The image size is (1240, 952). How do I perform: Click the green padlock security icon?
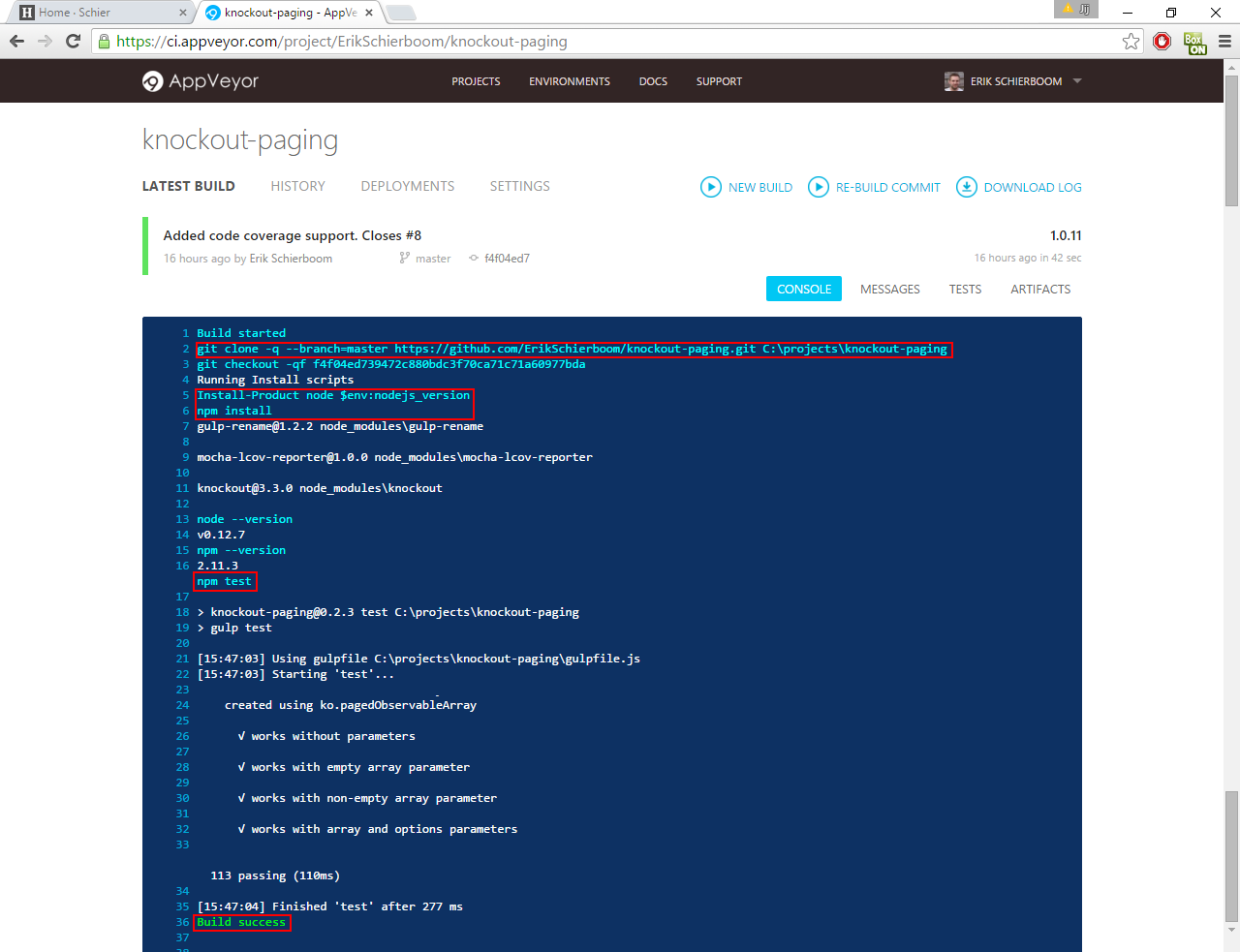pyautogui.click(x=104, y=41)
